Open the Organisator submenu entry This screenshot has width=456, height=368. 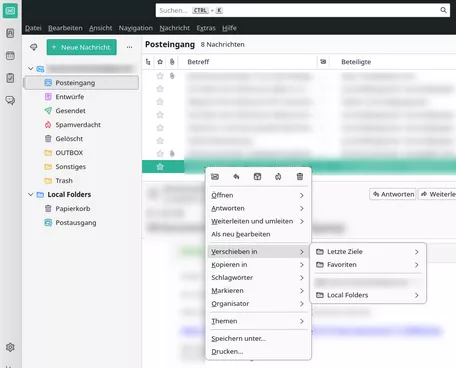pyautogui.click(x=258, y=304)
